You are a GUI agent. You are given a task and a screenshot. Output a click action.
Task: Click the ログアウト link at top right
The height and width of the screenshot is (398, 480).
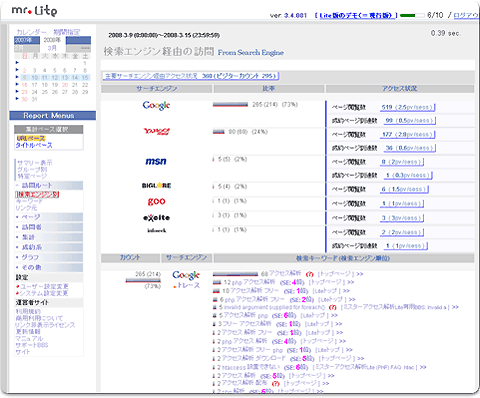466,15
